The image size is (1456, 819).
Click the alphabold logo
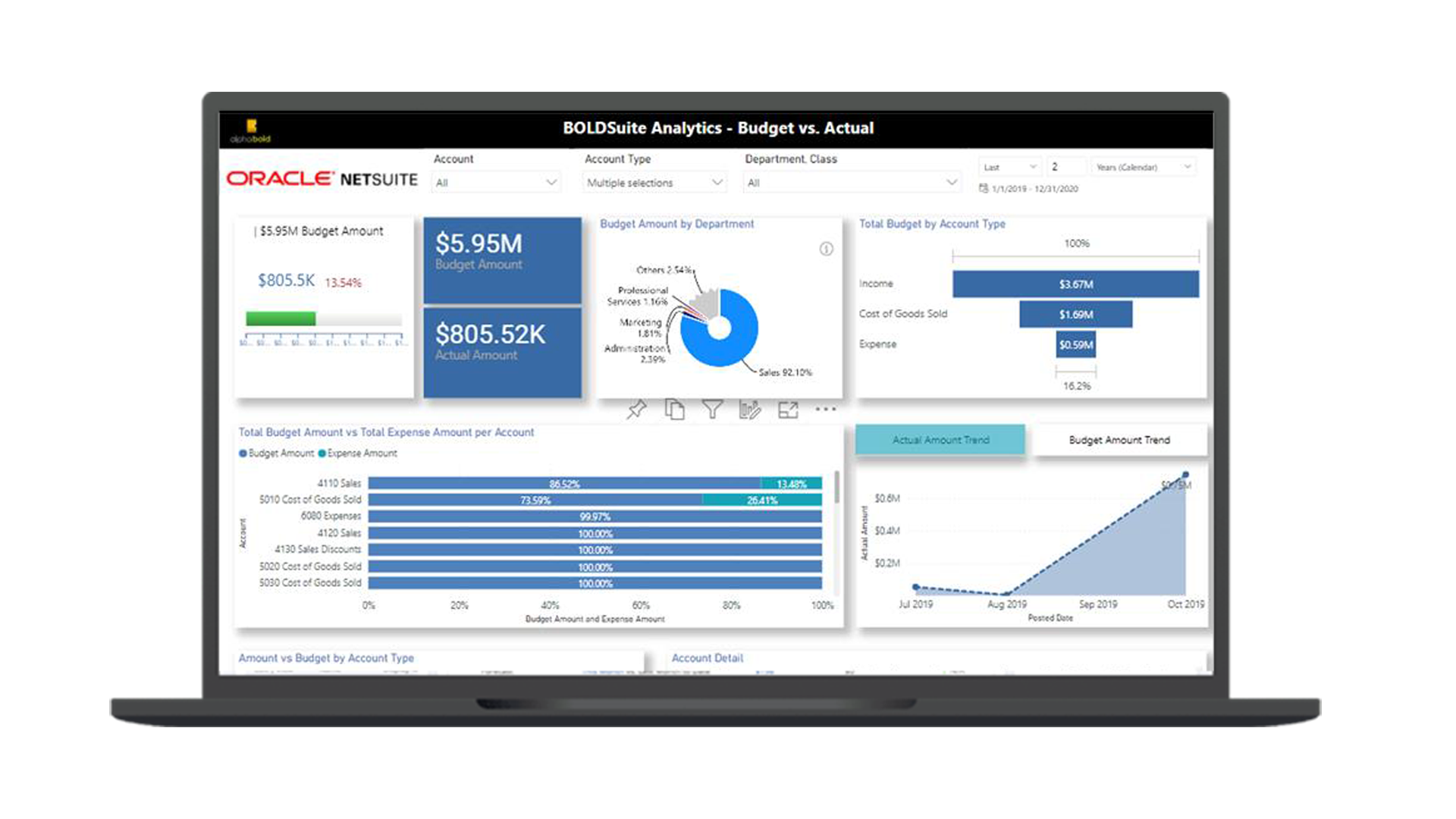(x=251, y=130)
